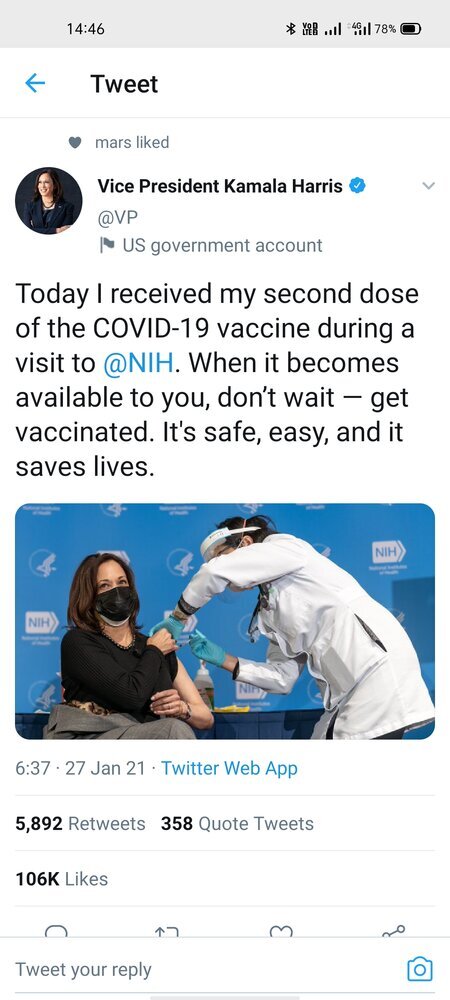Click the Vice President Kamala Harris name
450x1000 pixels.
pyautogui.click(x=220, y=186)
